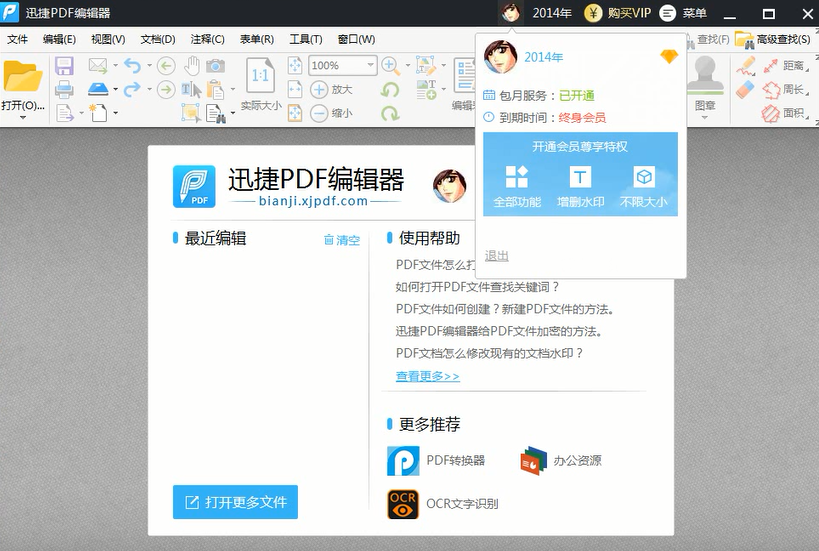Redo the last action

coord(132,89)
